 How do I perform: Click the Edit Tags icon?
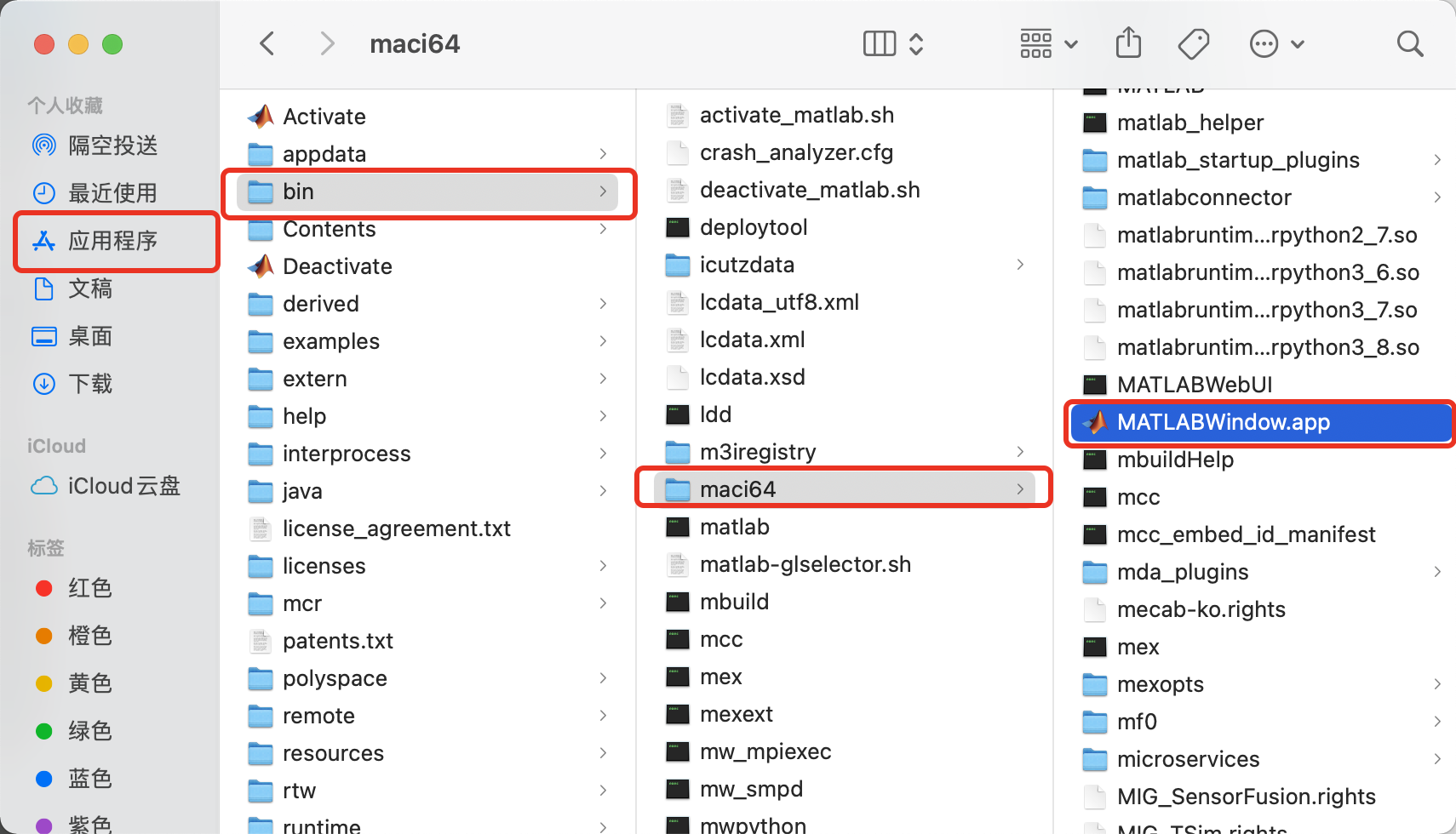(x=1194, y=43)
